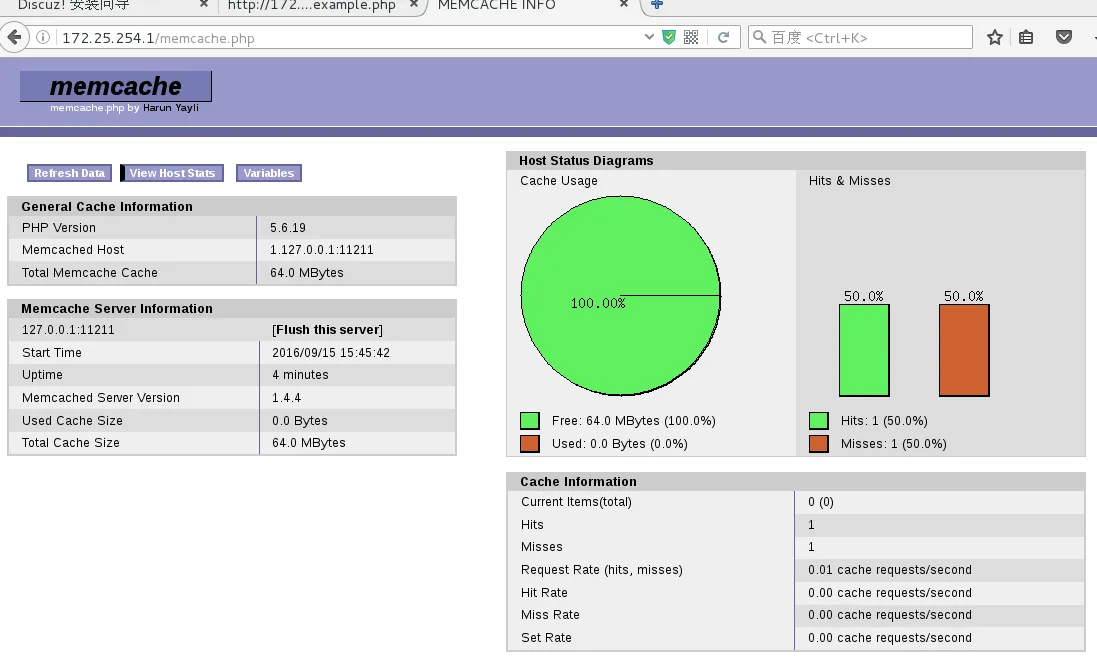Open the Harun Yayli author link
The width and height of the screenshot is (1097, 658).
tap(171, 108)
